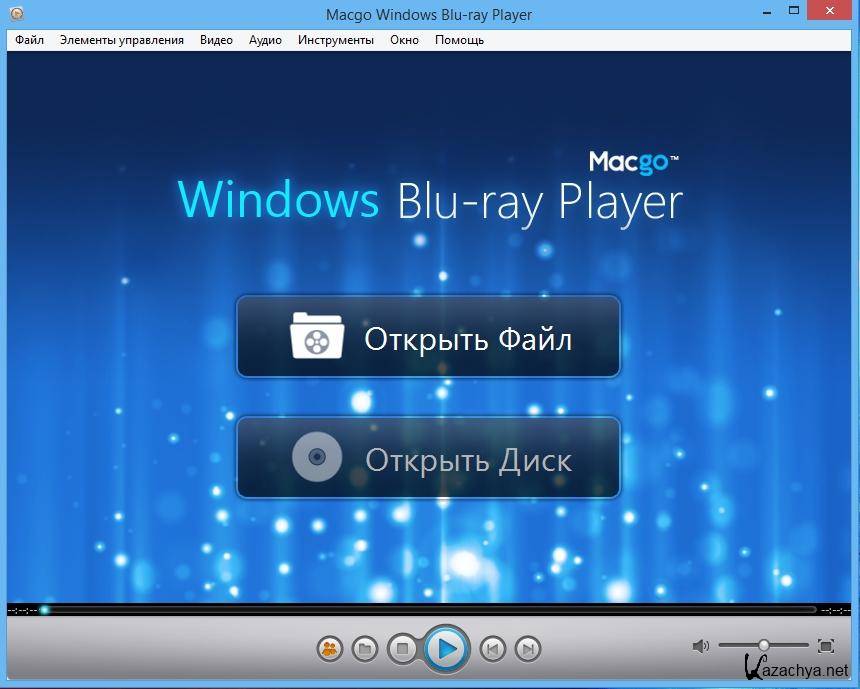Viewport: 860px width, 689px height.
Task: Click the Открыть Диск button
Action: tap(428, 459)
